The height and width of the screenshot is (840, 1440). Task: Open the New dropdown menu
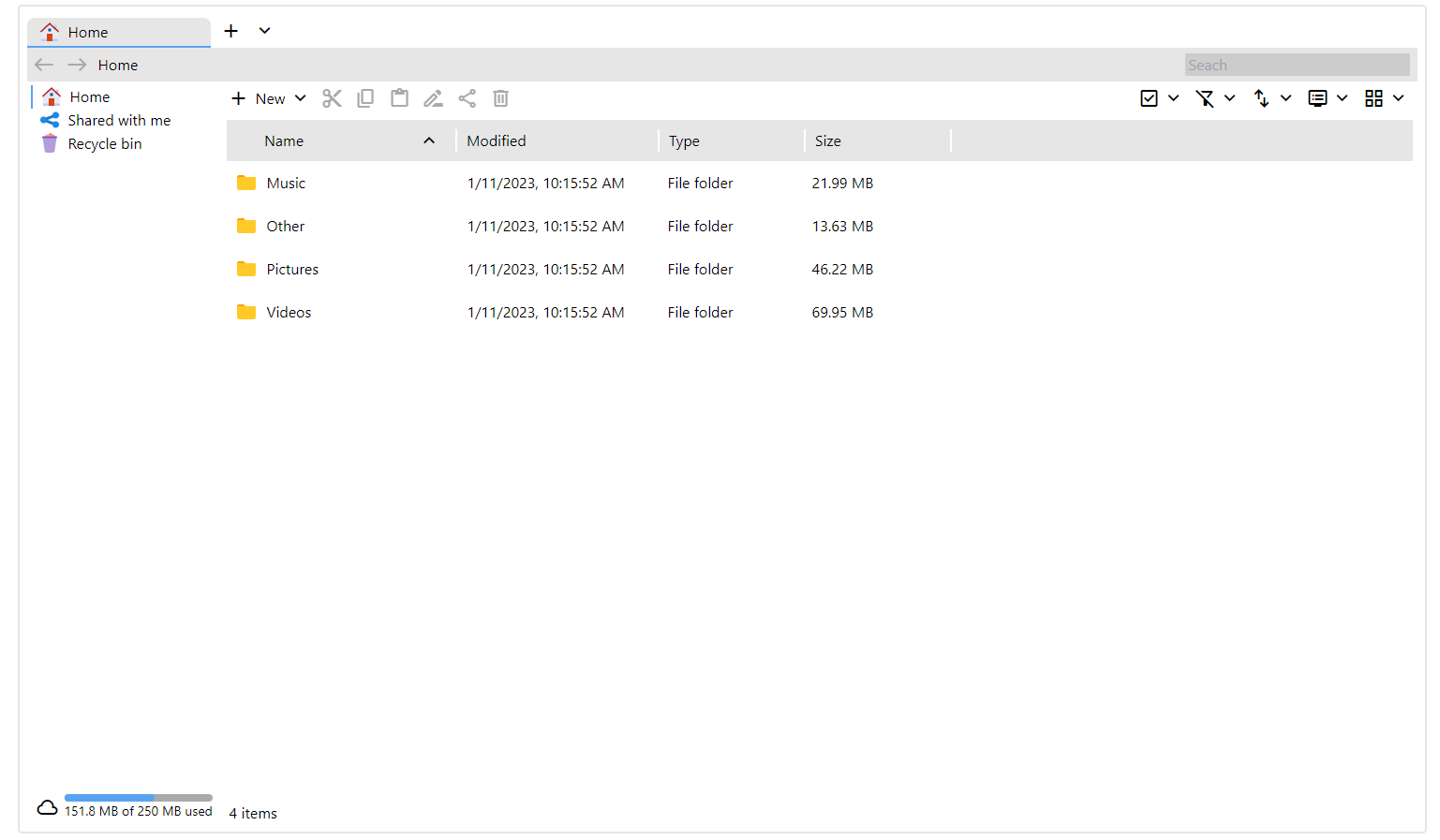pos(301,97)
